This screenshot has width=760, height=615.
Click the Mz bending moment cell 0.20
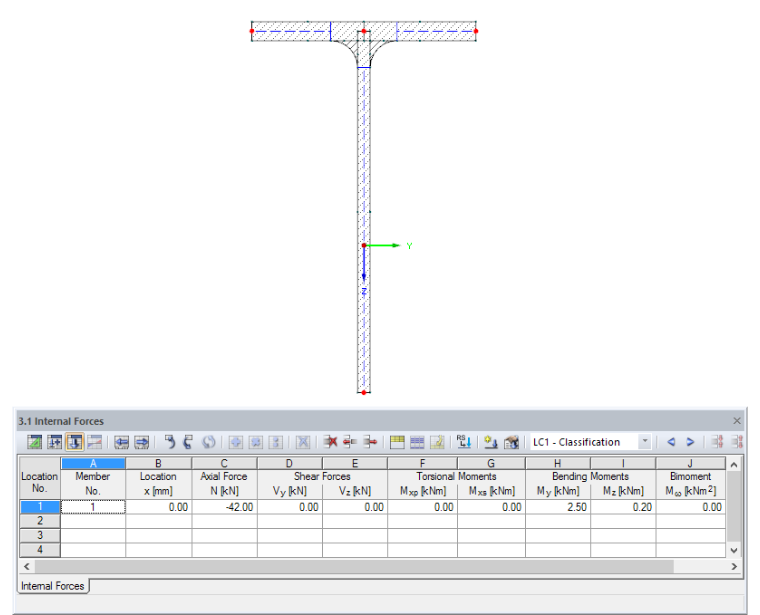pyautogui.click(x=623, y=507)
